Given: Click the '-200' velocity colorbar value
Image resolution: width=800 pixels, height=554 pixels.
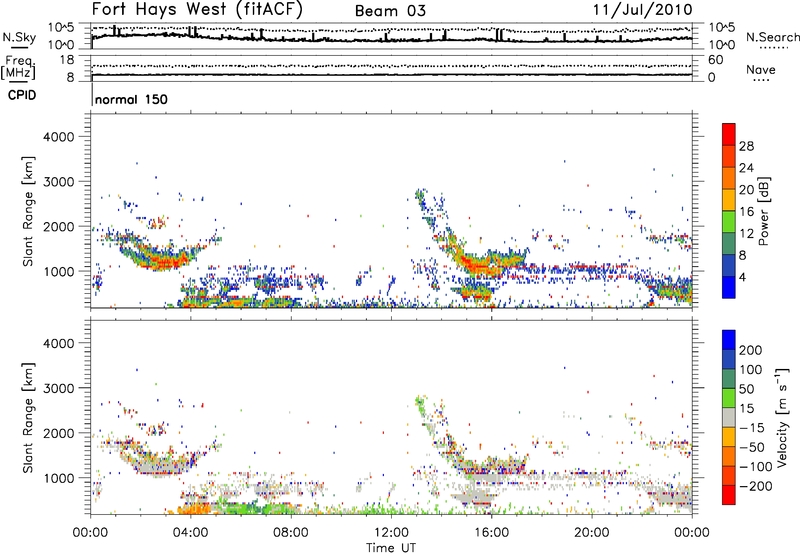Looking at the screenshot, I should click(756, 486).
